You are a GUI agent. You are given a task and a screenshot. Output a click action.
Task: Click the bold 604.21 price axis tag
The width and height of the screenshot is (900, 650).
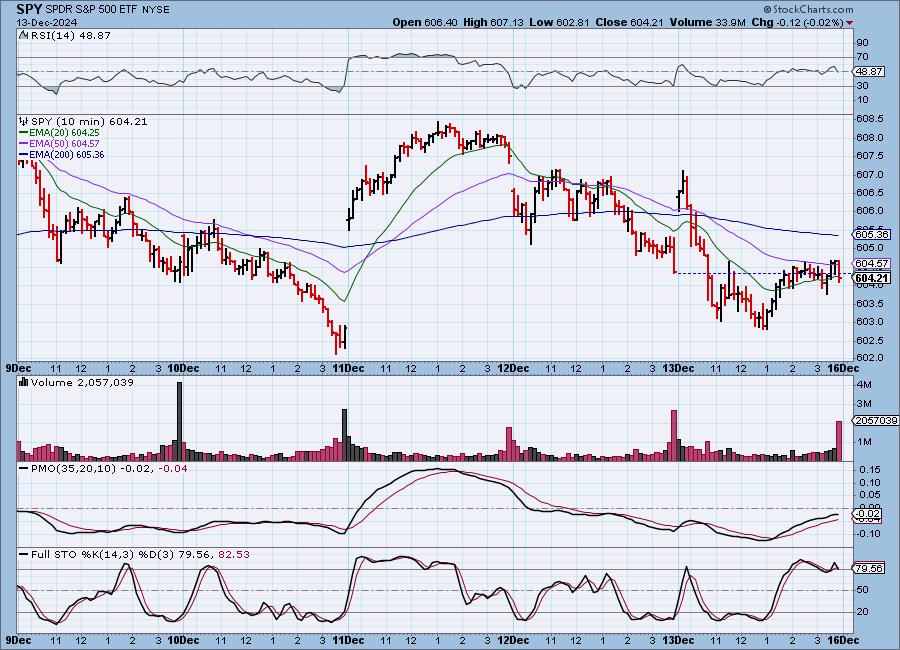coord(871,278)
